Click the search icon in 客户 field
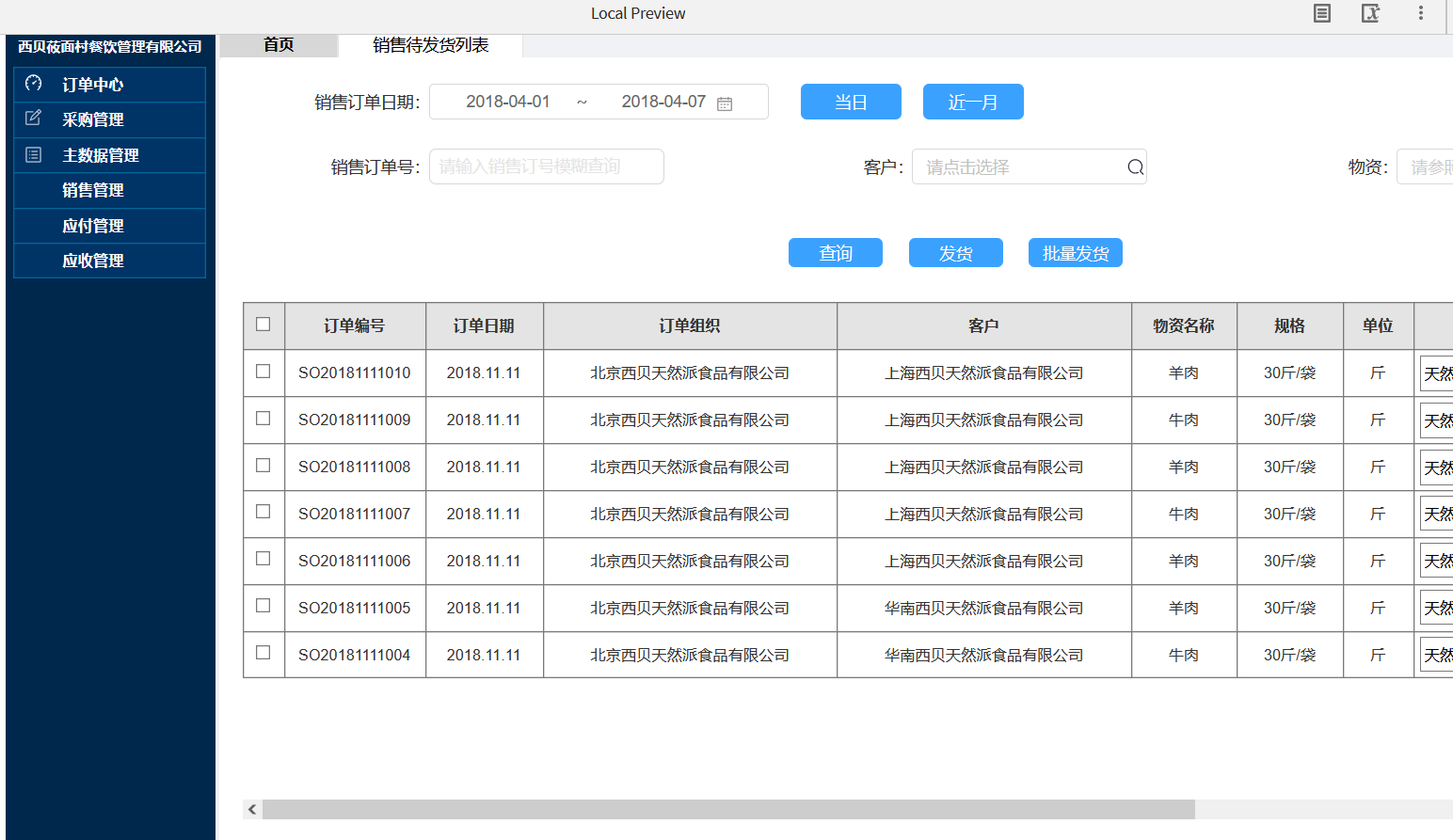Screen dimensions: 1453x840 (x=1136, y=167)
